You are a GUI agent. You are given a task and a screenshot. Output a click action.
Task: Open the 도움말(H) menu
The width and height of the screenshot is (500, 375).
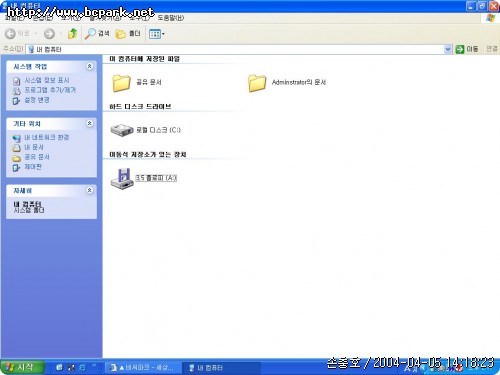click(170, 18)
